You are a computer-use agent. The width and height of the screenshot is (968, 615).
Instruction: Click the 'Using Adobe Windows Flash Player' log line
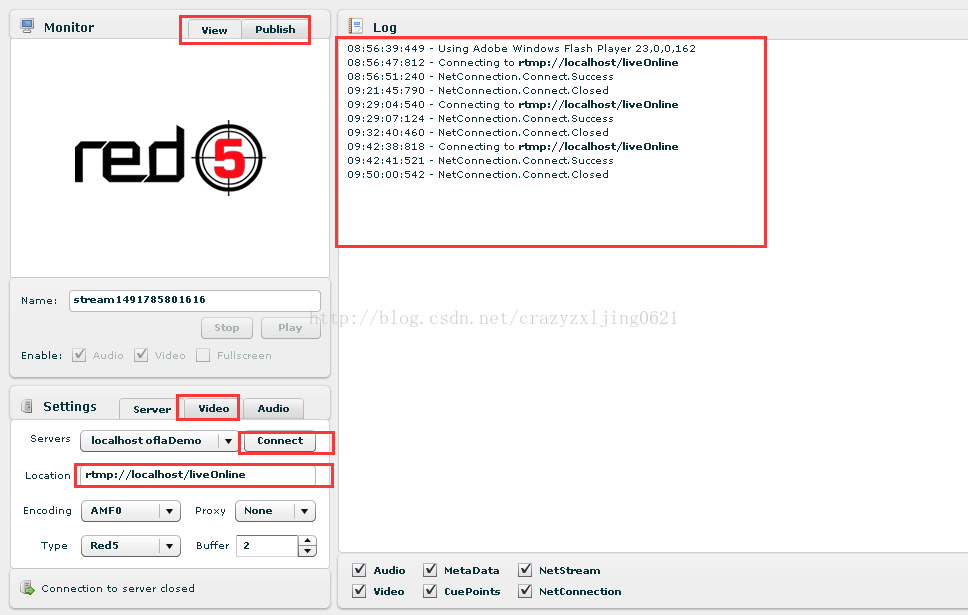[521, 48]
